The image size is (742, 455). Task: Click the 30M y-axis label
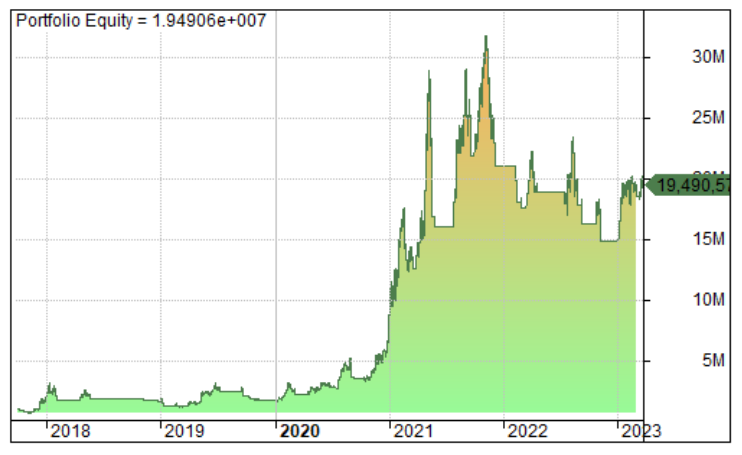(708, 57)
